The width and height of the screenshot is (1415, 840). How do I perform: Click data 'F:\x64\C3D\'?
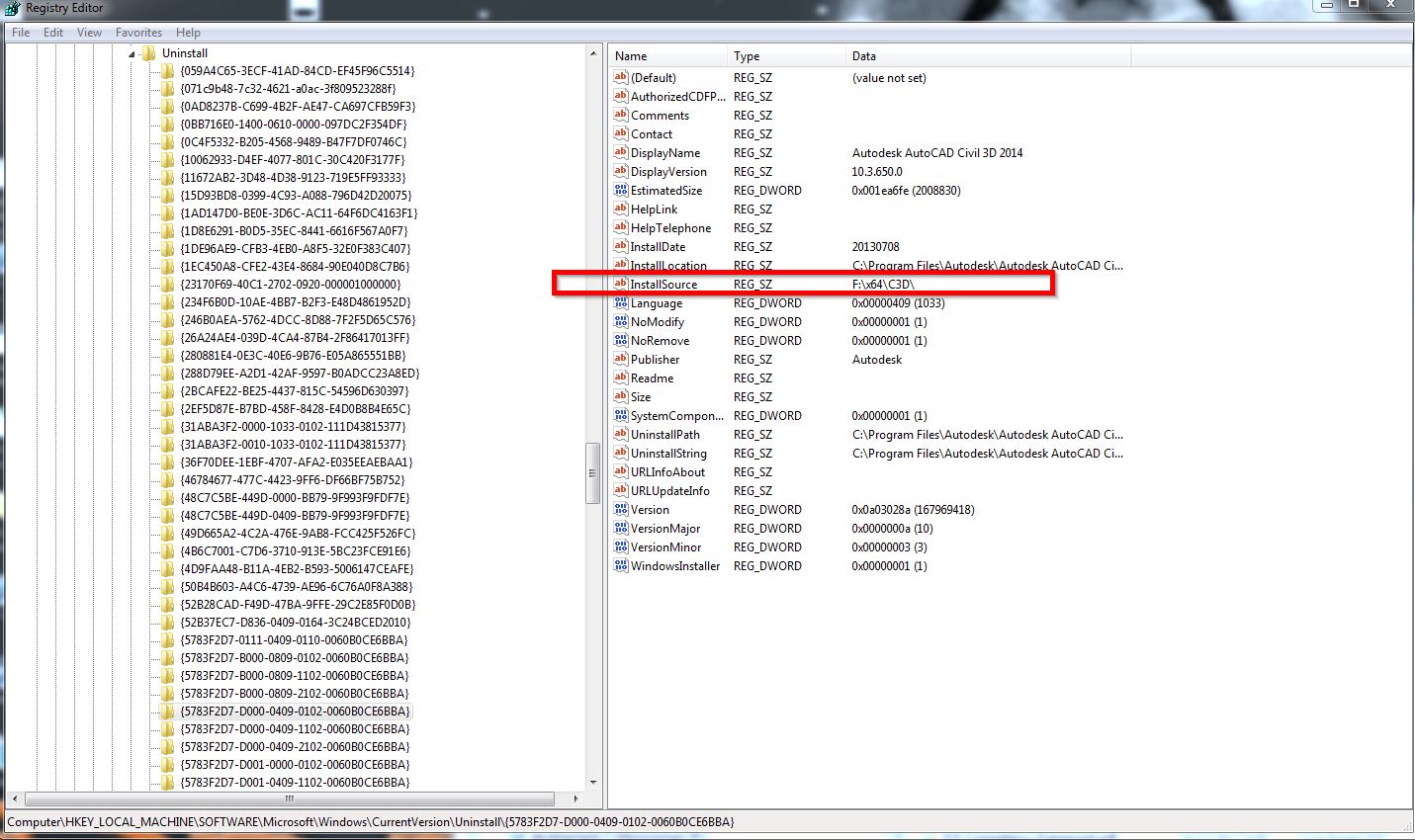pos(883,285)
